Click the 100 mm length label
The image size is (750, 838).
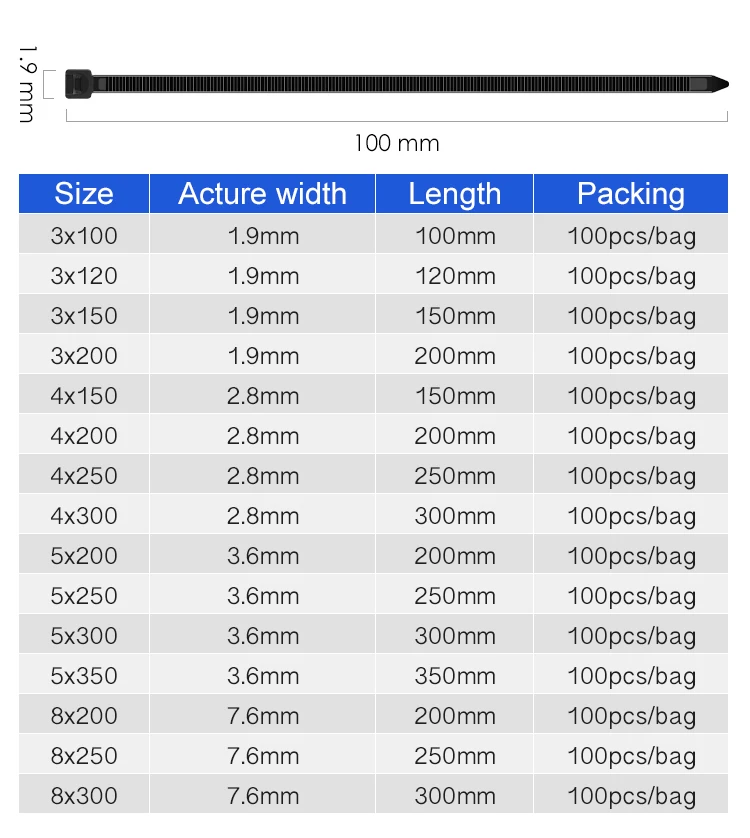point(397,143)
